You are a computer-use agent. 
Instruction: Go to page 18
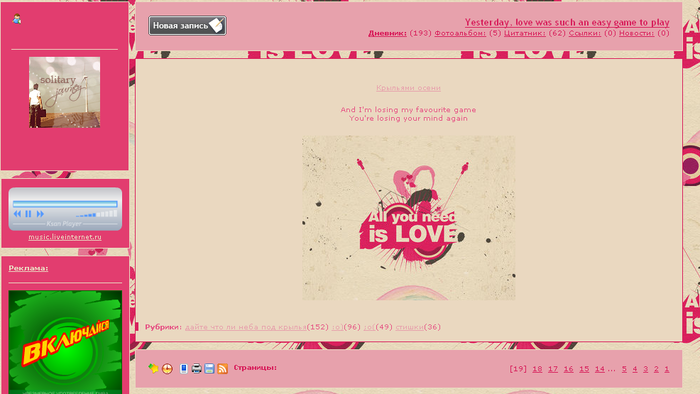537,369
